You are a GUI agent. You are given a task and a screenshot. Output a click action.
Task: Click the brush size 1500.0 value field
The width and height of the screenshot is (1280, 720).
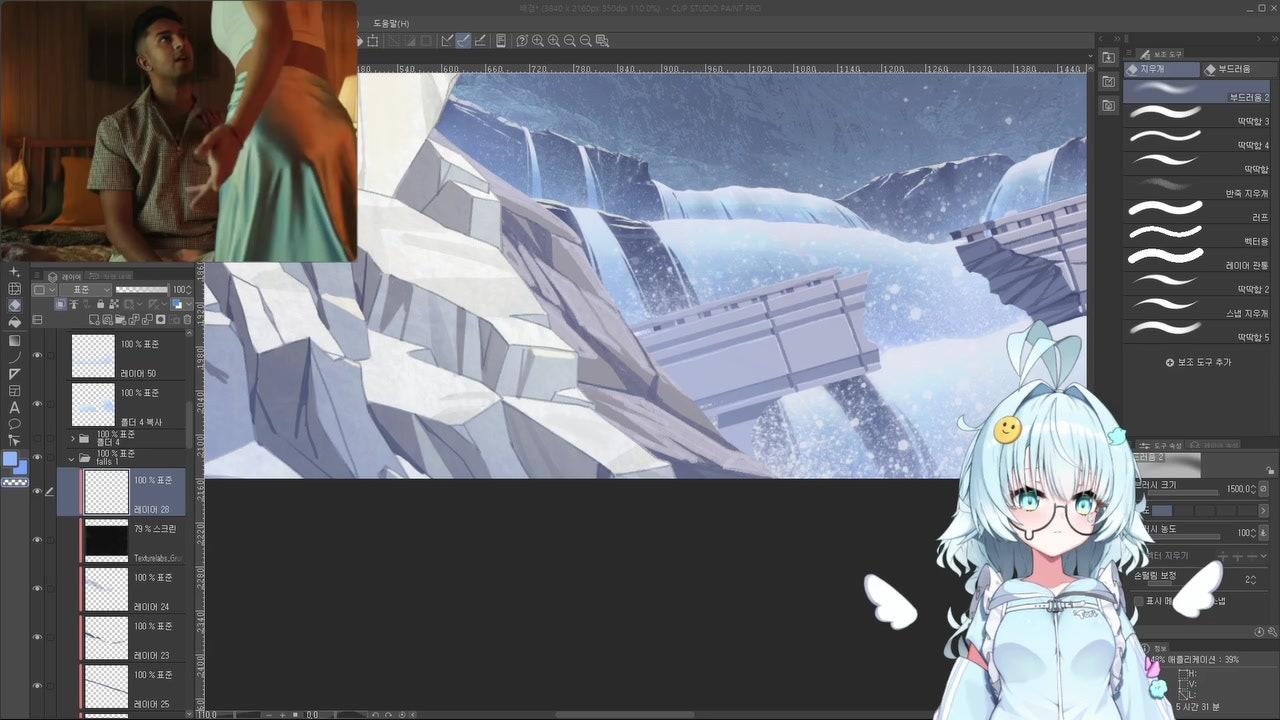pos(1238,489)
